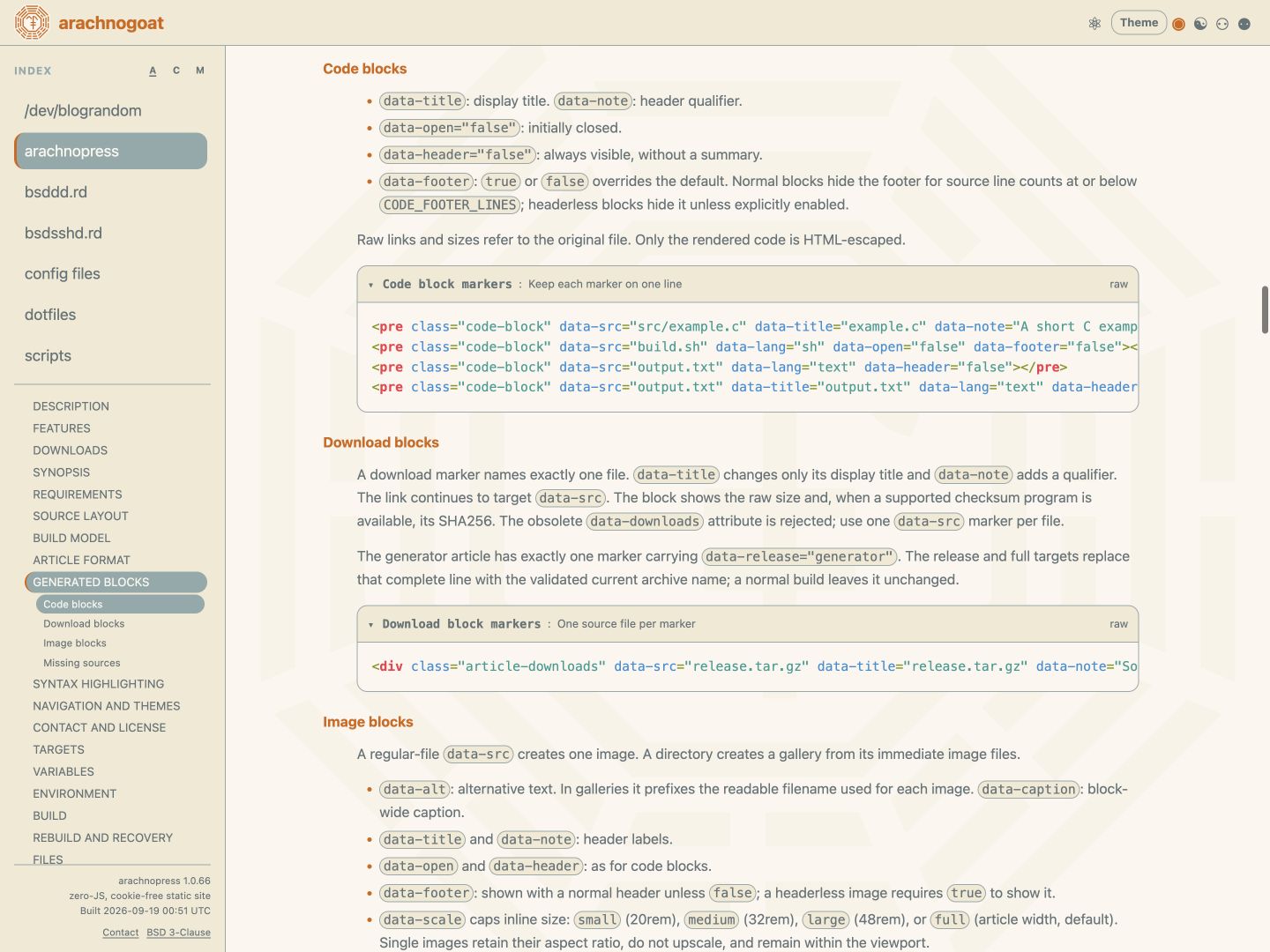Jump to SYNTAX HIGHLIGHTING section
Screen dimensions: 1270x952
coord(98,684)
